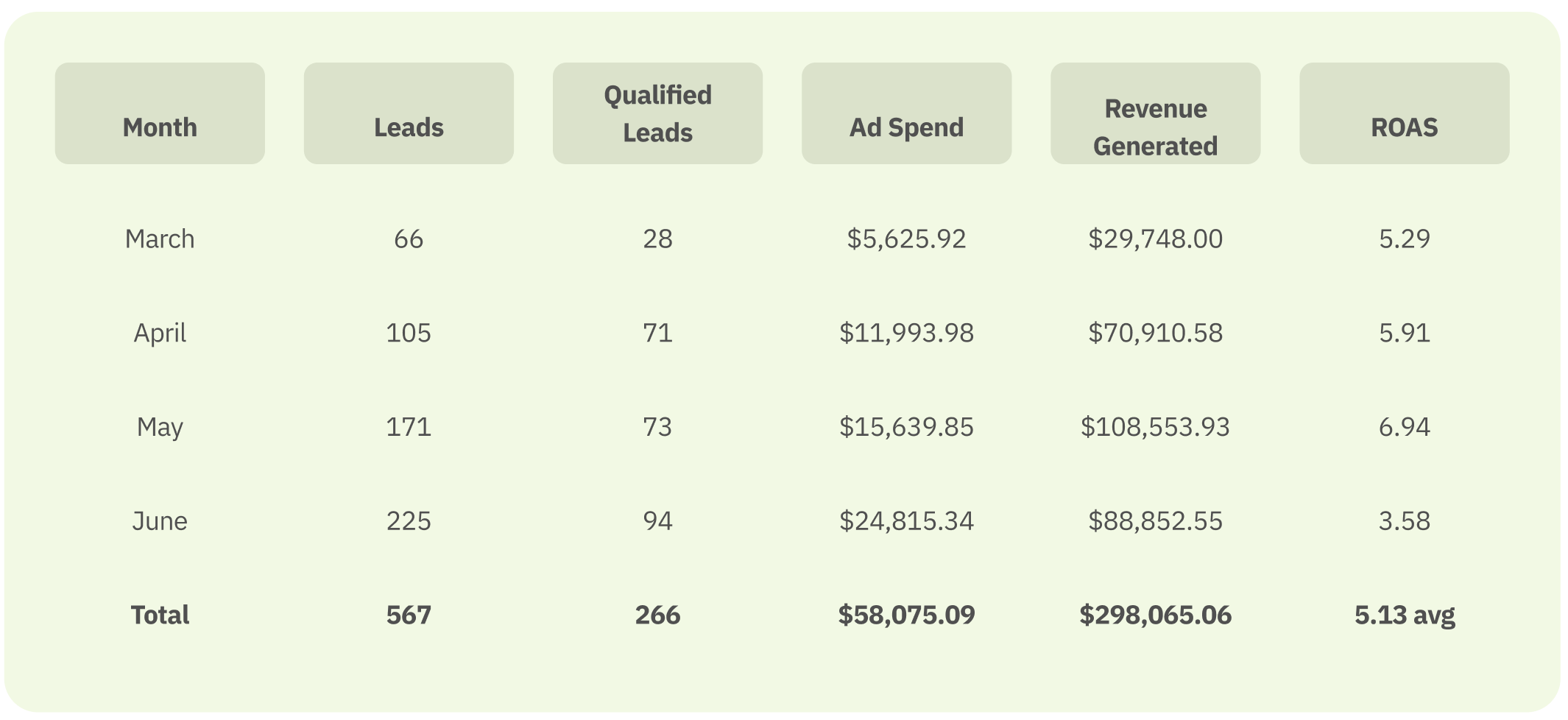Click the bold Total row label
Image resolution: width=1568 pixels, height=720 pixels.
click(160, 615)
